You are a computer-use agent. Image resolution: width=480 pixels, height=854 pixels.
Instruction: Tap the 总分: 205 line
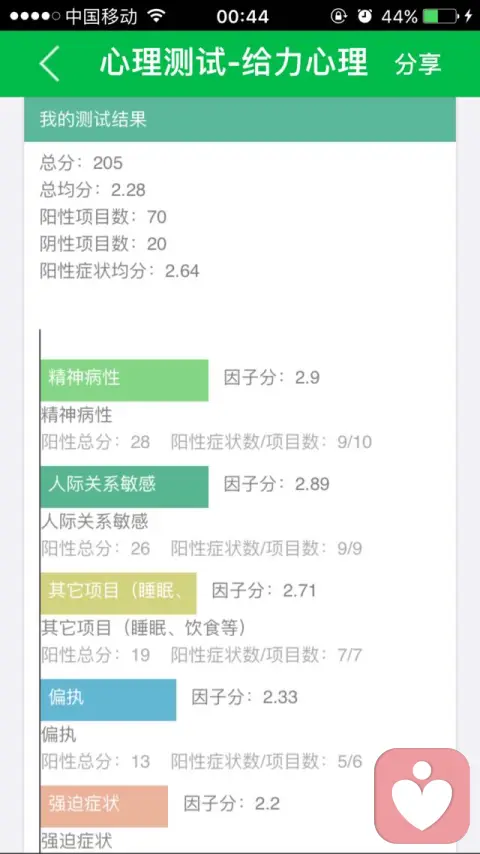click(81, 163)
